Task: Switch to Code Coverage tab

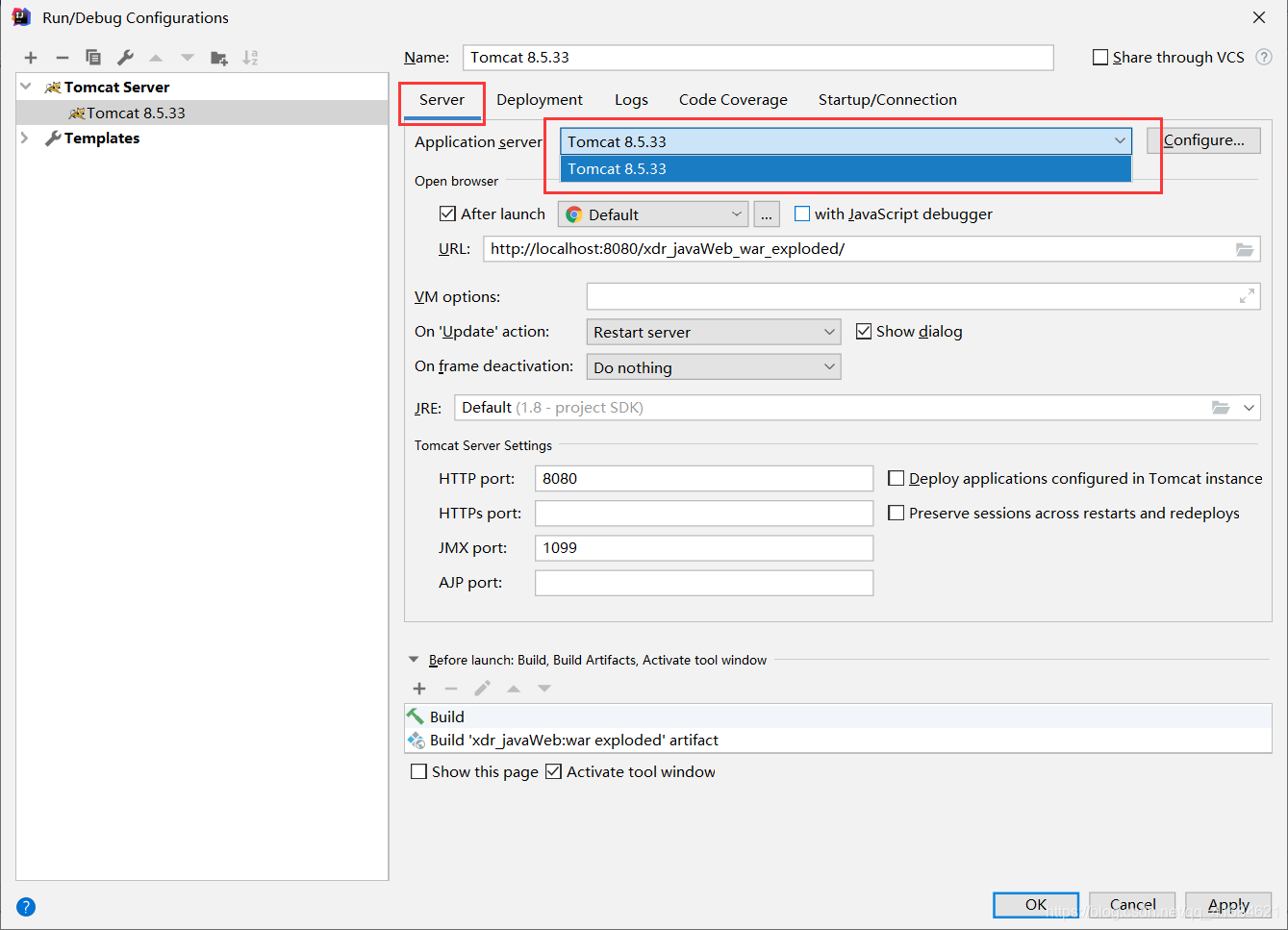Action: click(x=733, y=100)
